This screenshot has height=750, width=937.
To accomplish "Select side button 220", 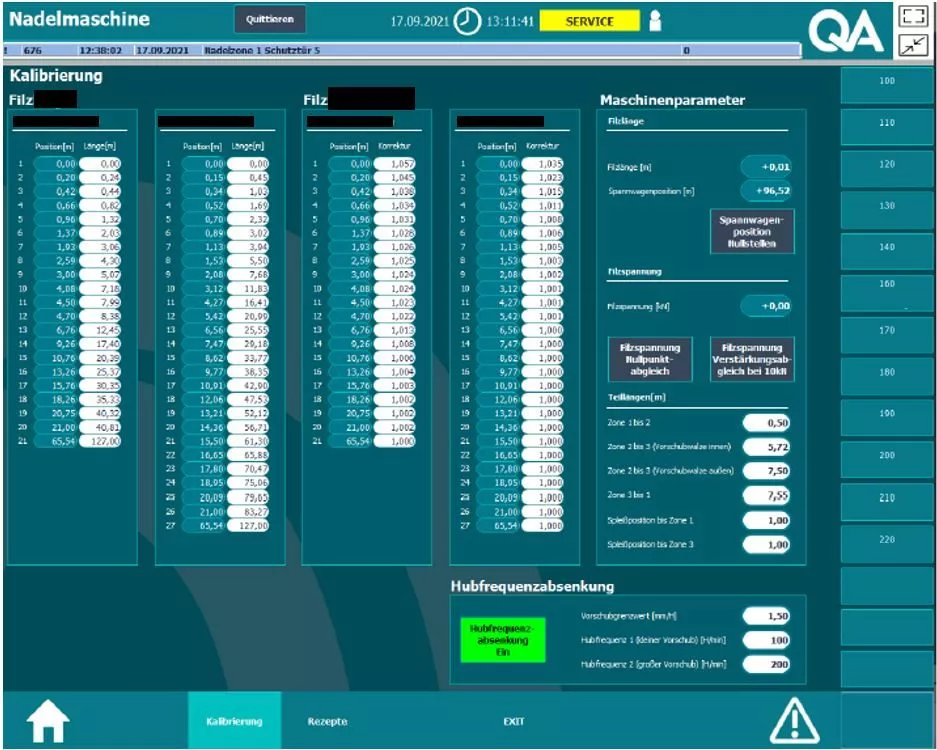I will tap(887, 543).
